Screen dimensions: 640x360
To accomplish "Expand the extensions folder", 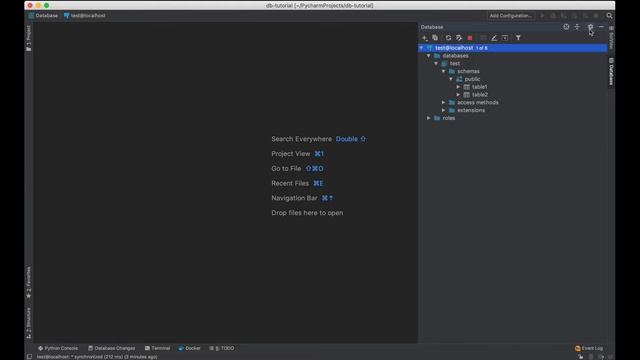I will pyautogui.click(x=443, y=110).
